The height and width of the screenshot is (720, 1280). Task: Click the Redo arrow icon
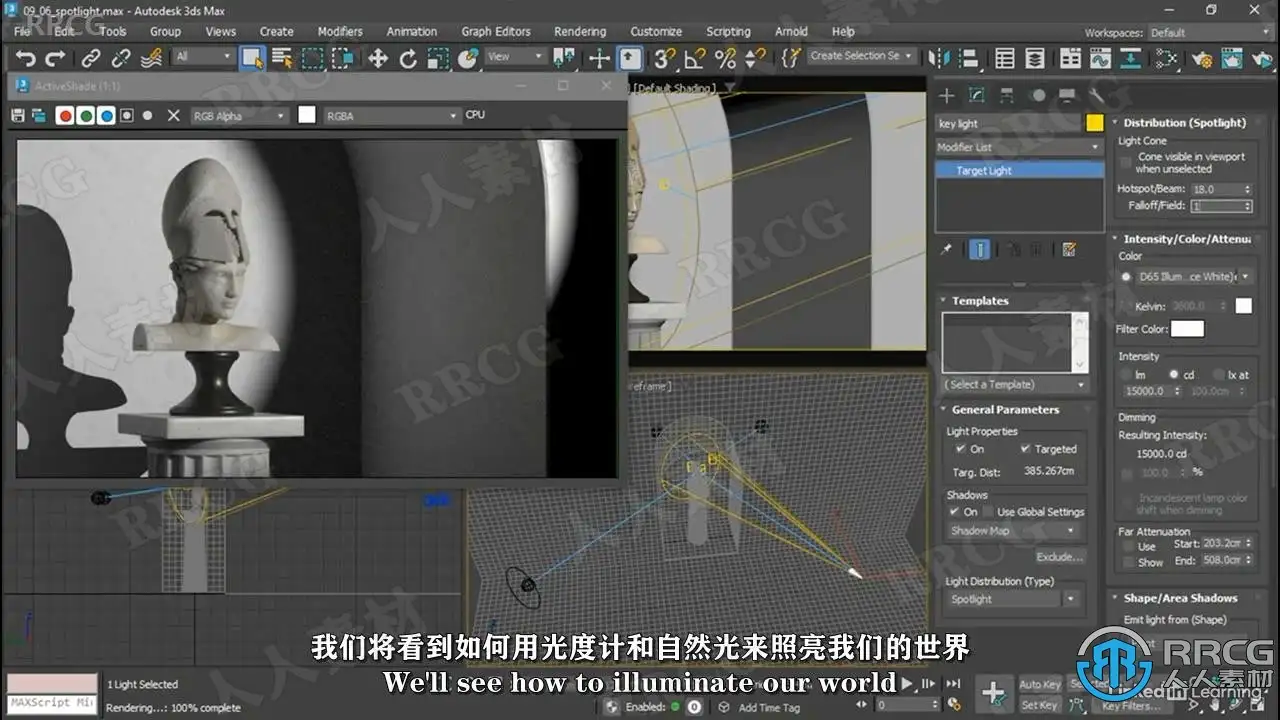click(55, 58)
